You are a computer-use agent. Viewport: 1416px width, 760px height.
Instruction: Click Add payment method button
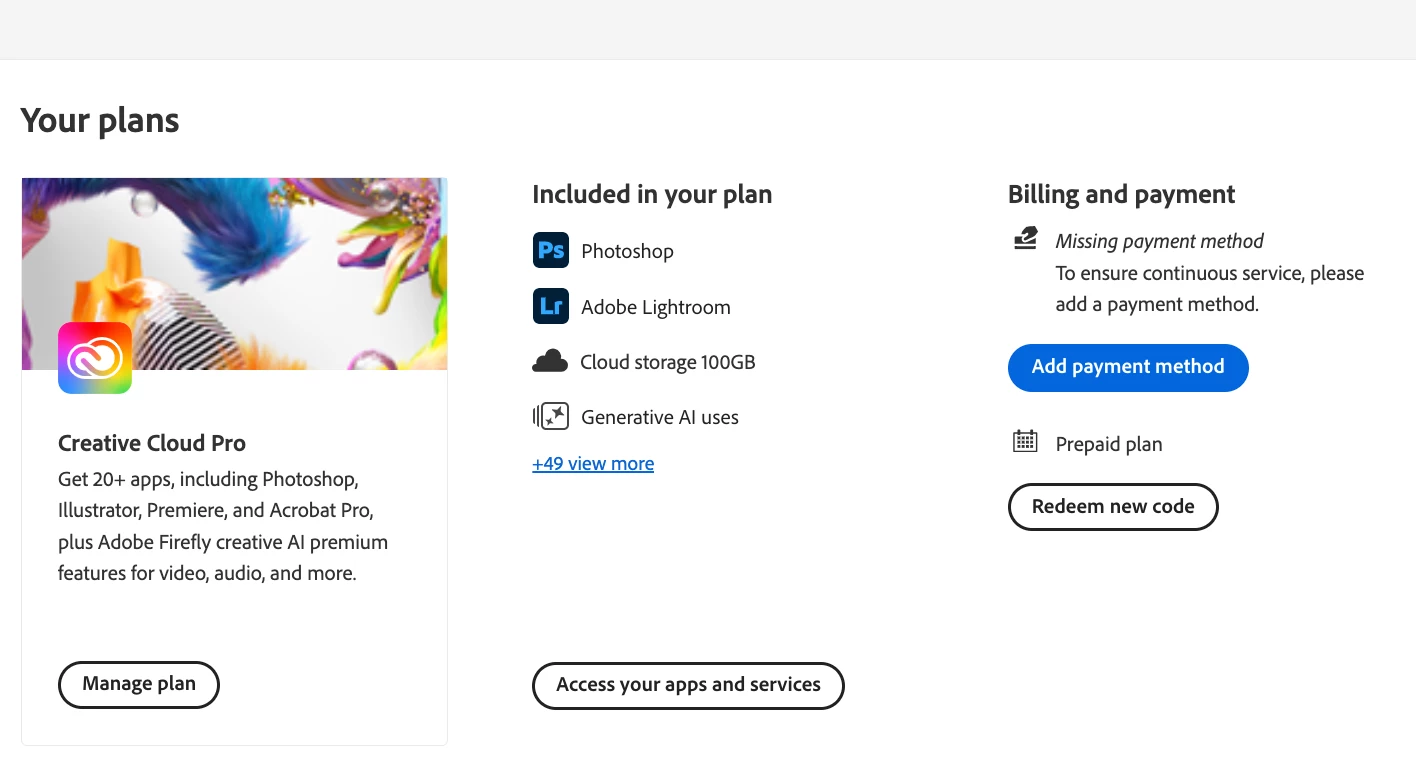pos(1127,367)
